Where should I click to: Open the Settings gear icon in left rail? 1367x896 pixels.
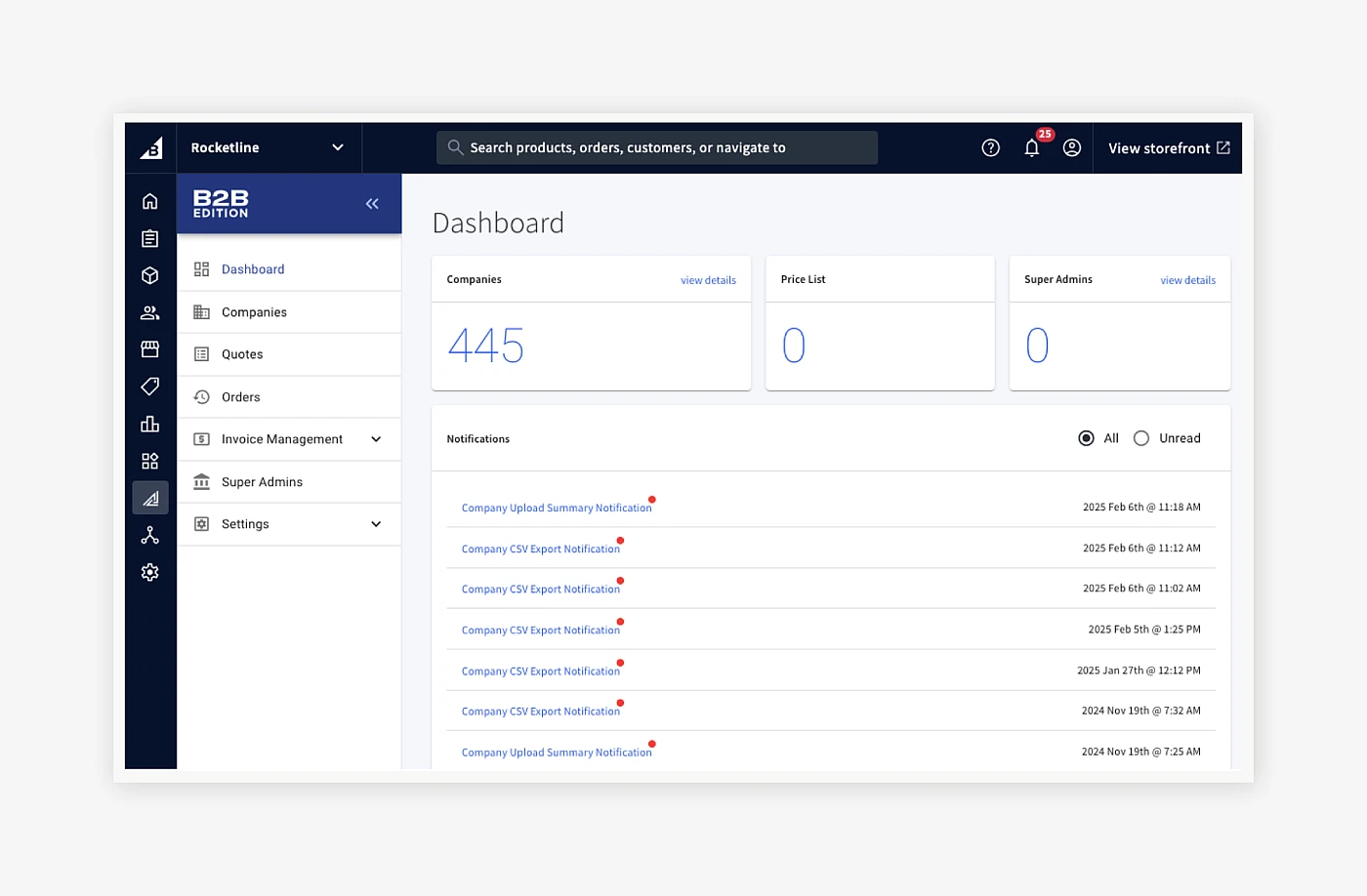149,572
